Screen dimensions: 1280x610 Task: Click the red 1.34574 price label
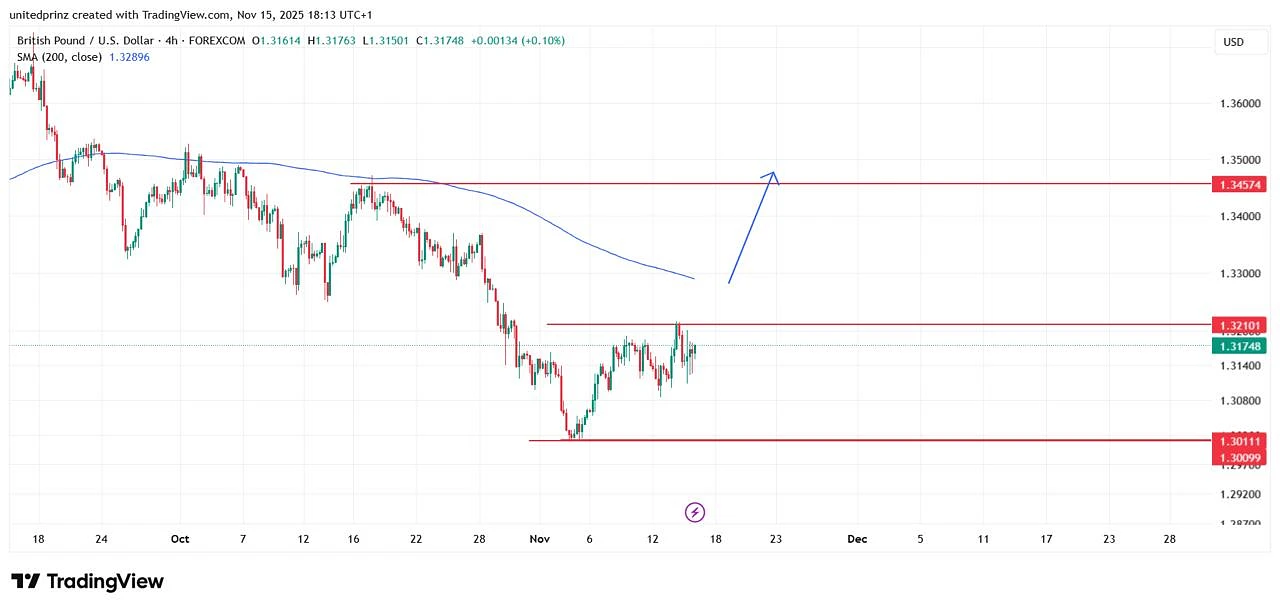pos(1239,185)
